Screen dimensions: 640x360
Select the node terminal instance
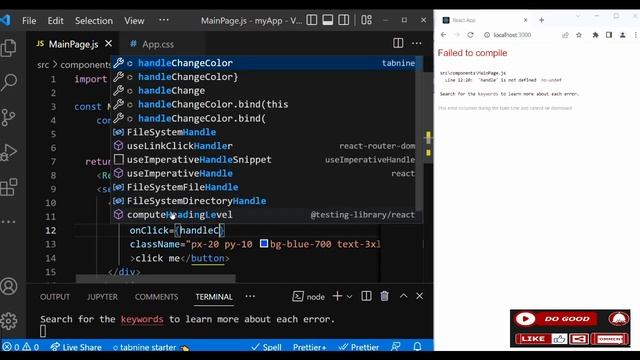click(309, 297)
